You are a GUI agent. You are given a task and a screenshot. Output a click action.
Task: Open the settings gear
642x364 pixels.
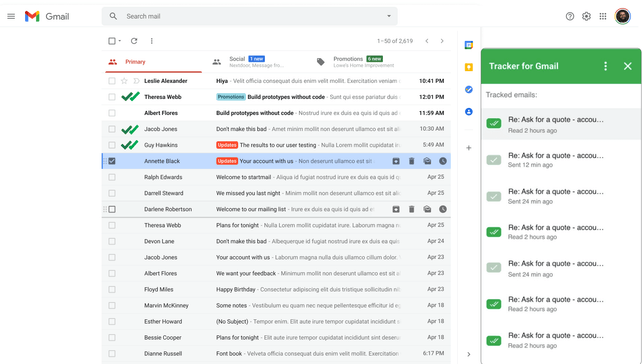[x=586, y=16]
